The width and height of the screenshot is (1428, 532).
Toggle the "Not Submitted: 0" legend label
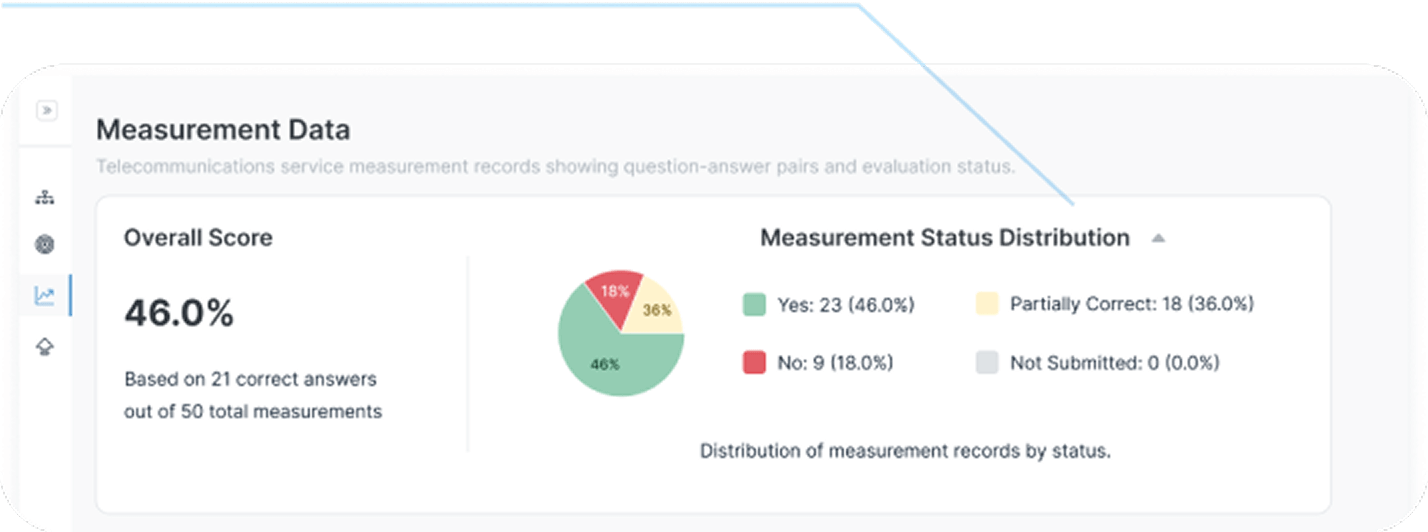(x=1114, y=362)
